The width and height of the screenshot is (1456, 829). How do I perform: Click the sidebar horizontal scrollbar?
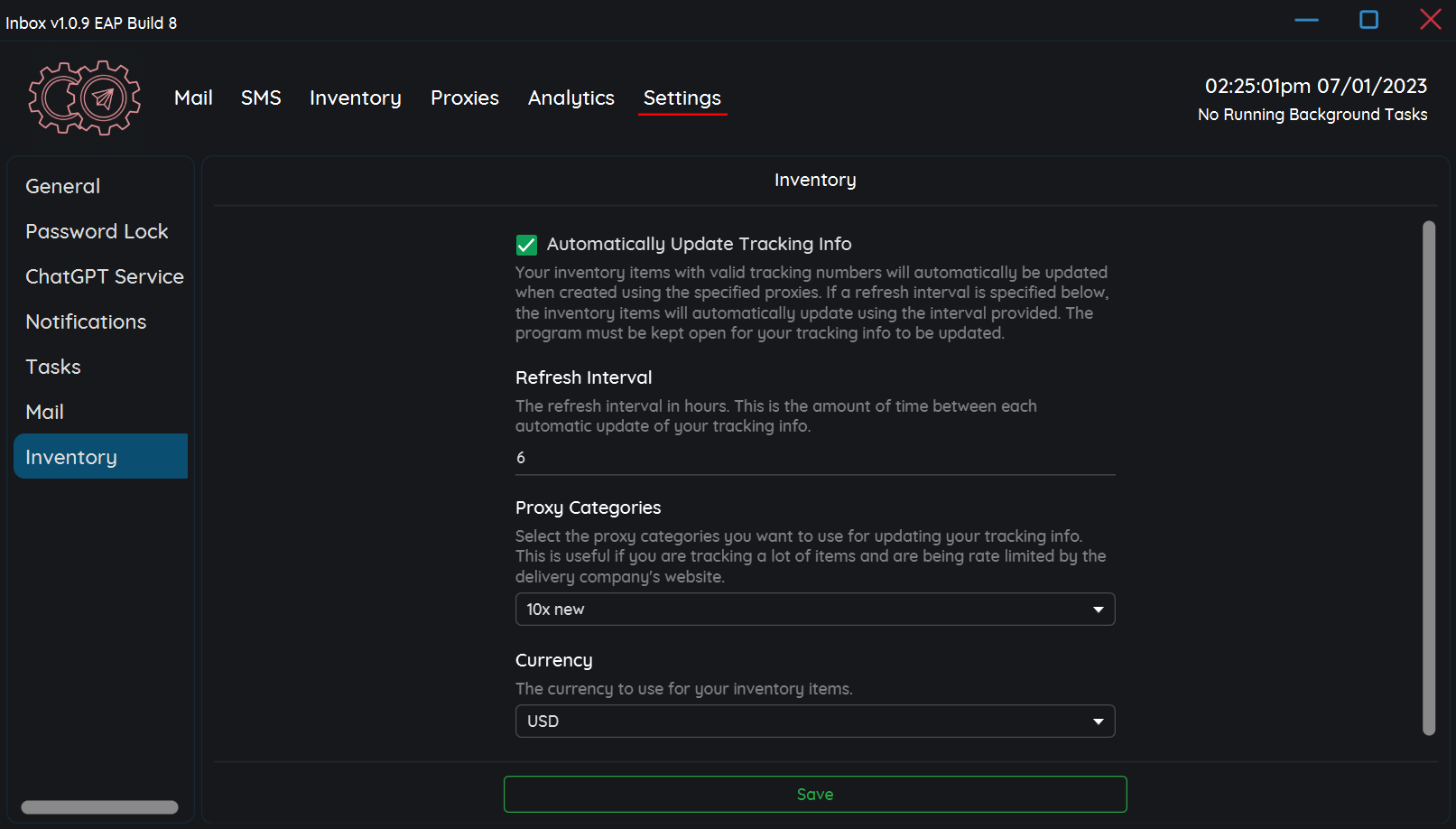(99, 807)
